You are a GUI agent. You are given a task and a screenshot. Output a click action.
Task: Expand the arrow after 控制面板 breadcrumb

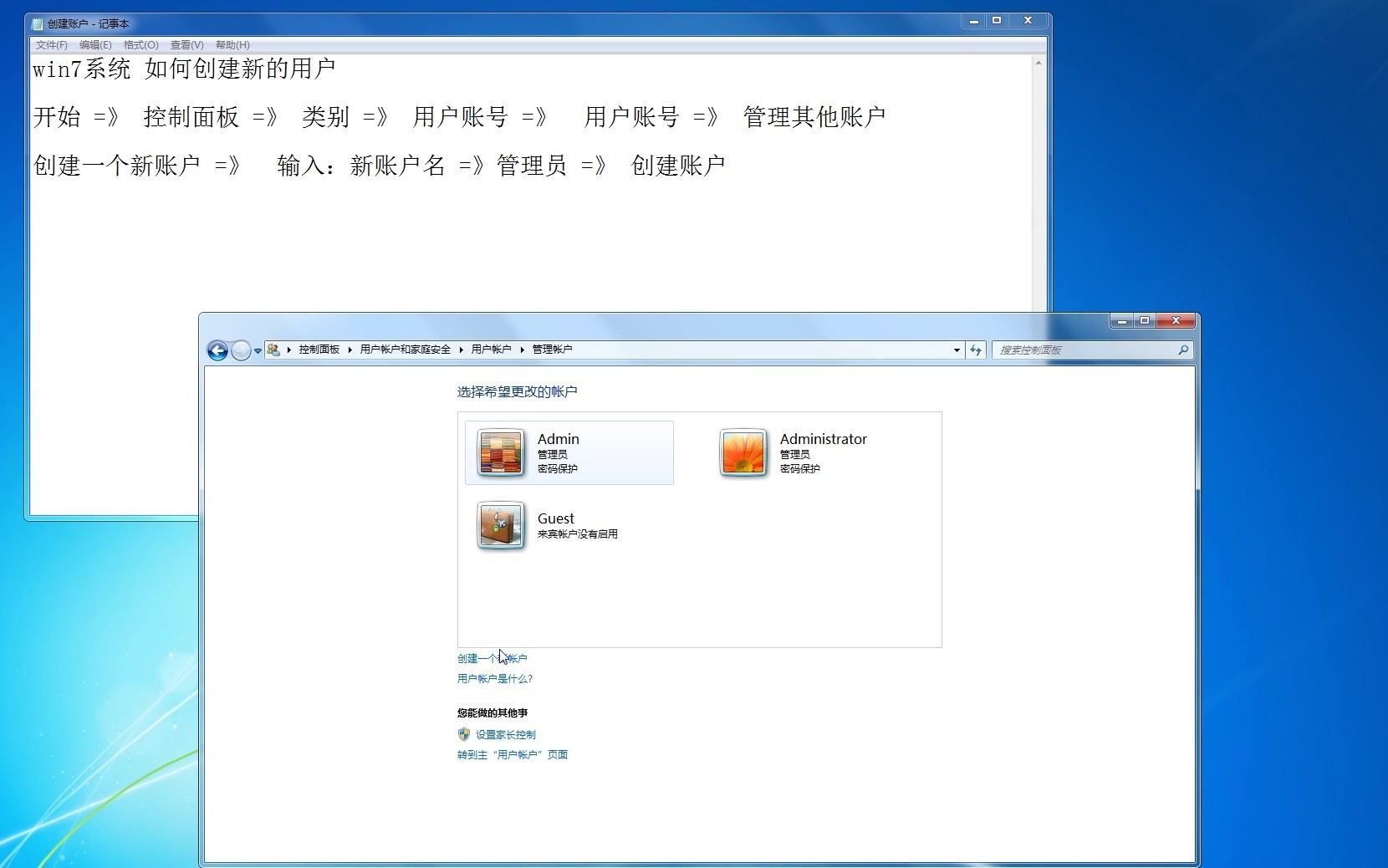click(x=350, y=350)
